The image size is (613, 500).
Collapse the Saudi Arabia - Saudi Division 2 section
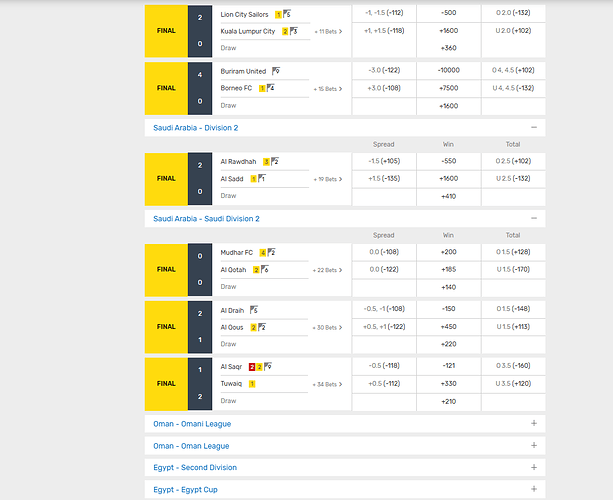(x=534, y=218)
